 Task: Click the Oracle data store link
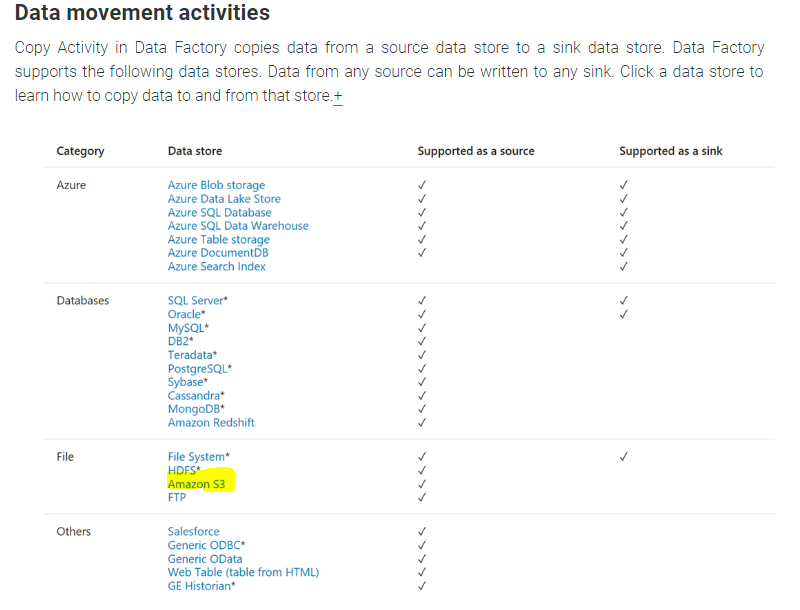pyautogui.click(x=186, y=314)
